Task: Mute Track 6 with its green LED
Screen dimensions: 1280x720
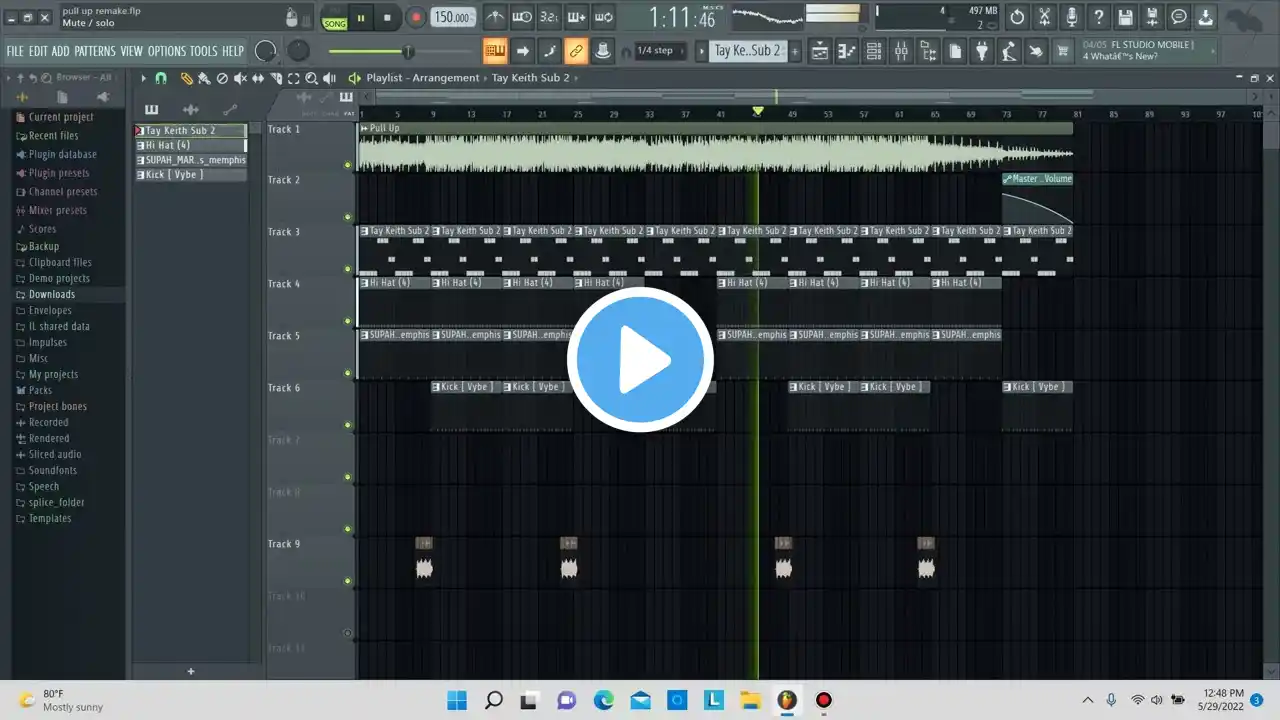Action: click(x=348, y=425)
